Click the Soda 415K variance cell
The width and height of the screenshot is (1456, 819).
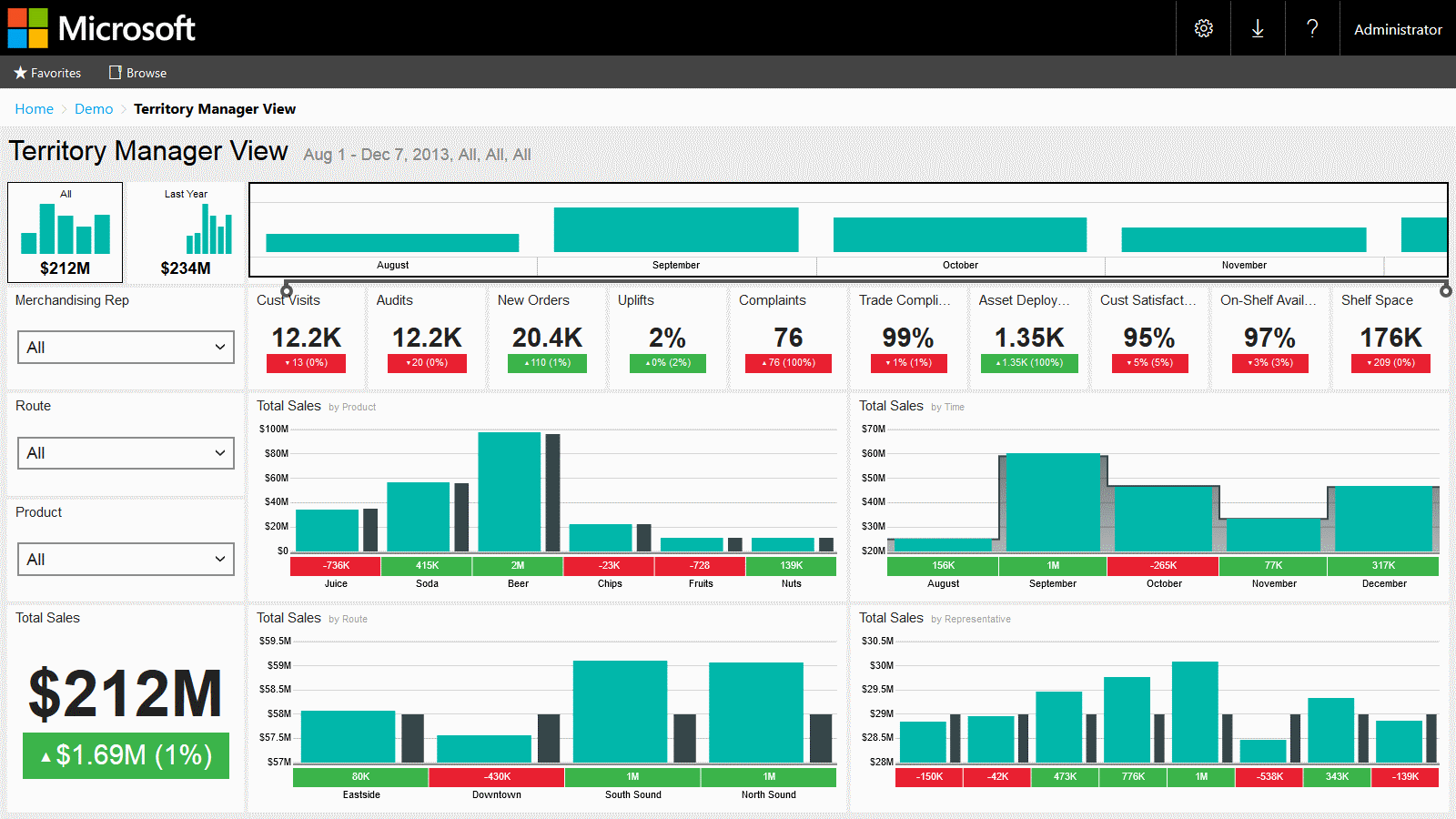click(x=427, y=566)
